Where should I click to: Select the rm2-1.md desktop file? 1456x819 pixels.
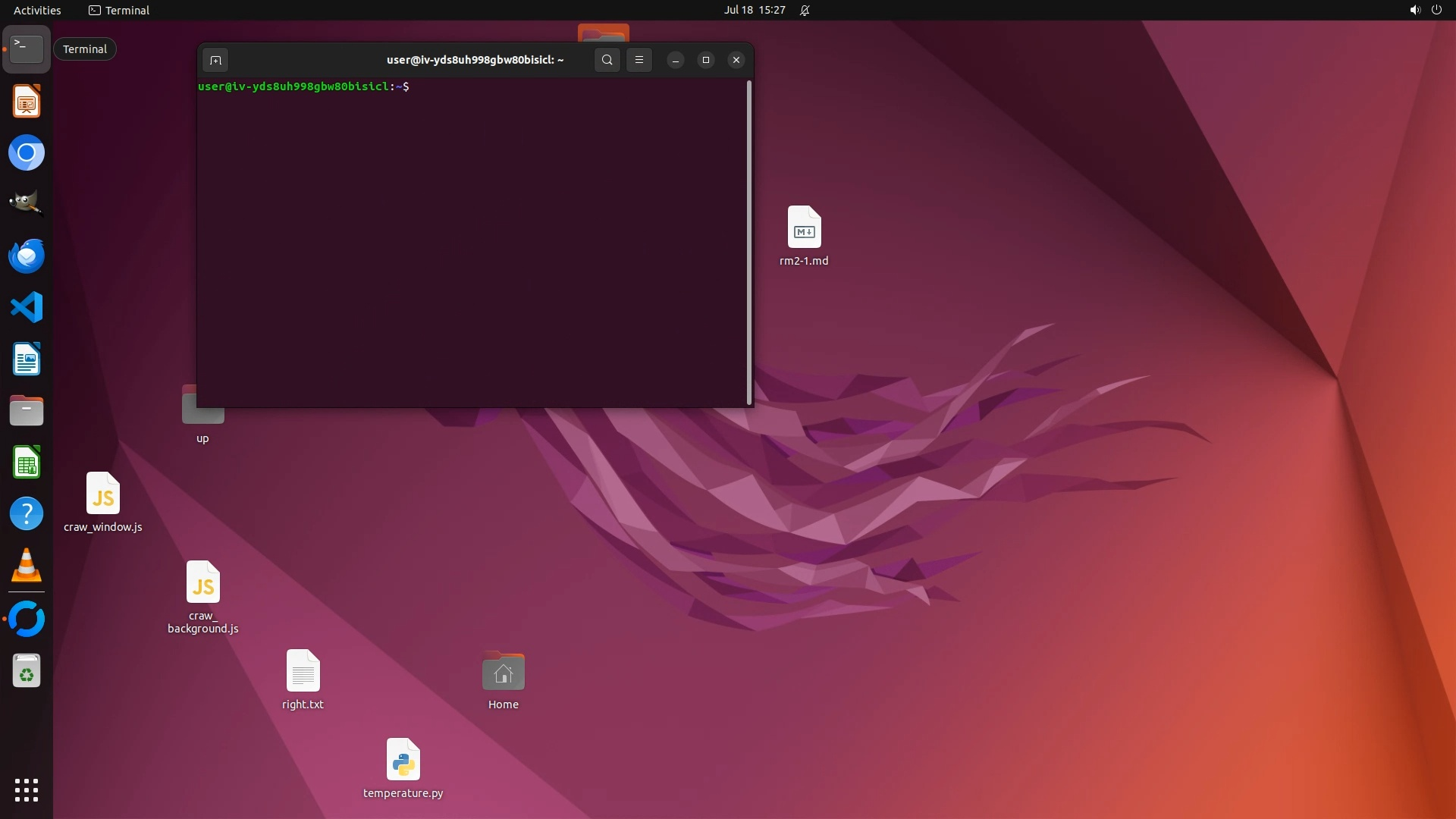[x=804, y=227]
